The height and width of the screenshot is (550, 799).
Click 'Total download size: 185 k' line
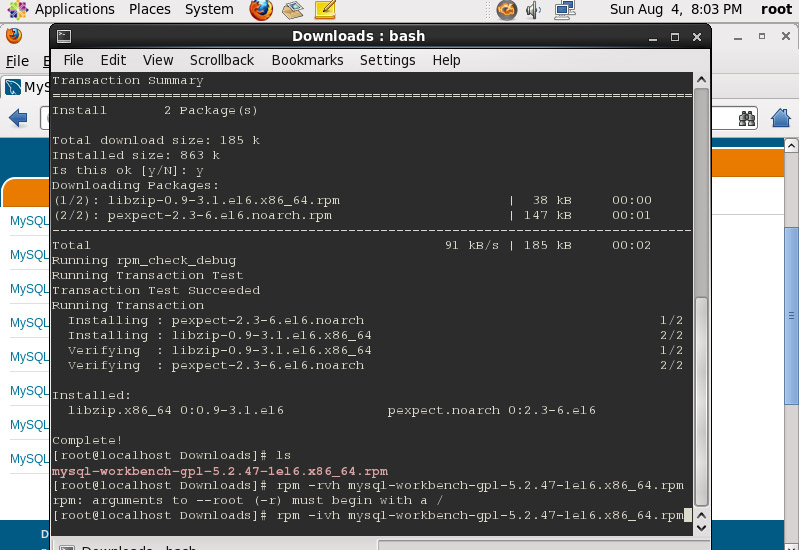point(156,140)
